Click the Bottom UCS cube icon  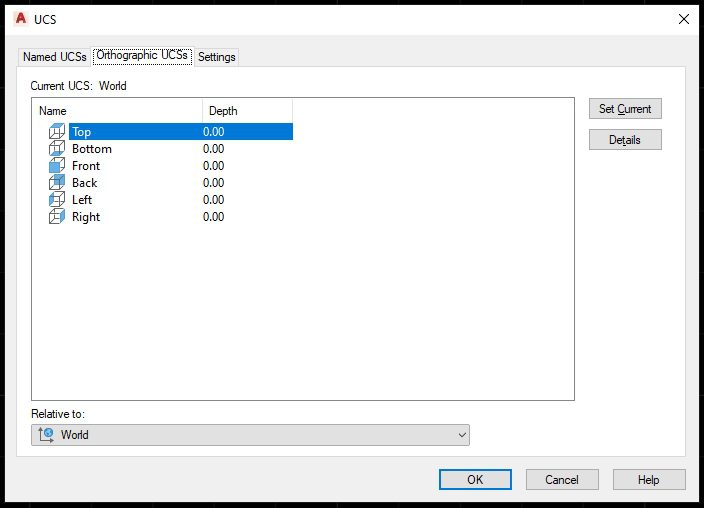click(x=56, y=149)
